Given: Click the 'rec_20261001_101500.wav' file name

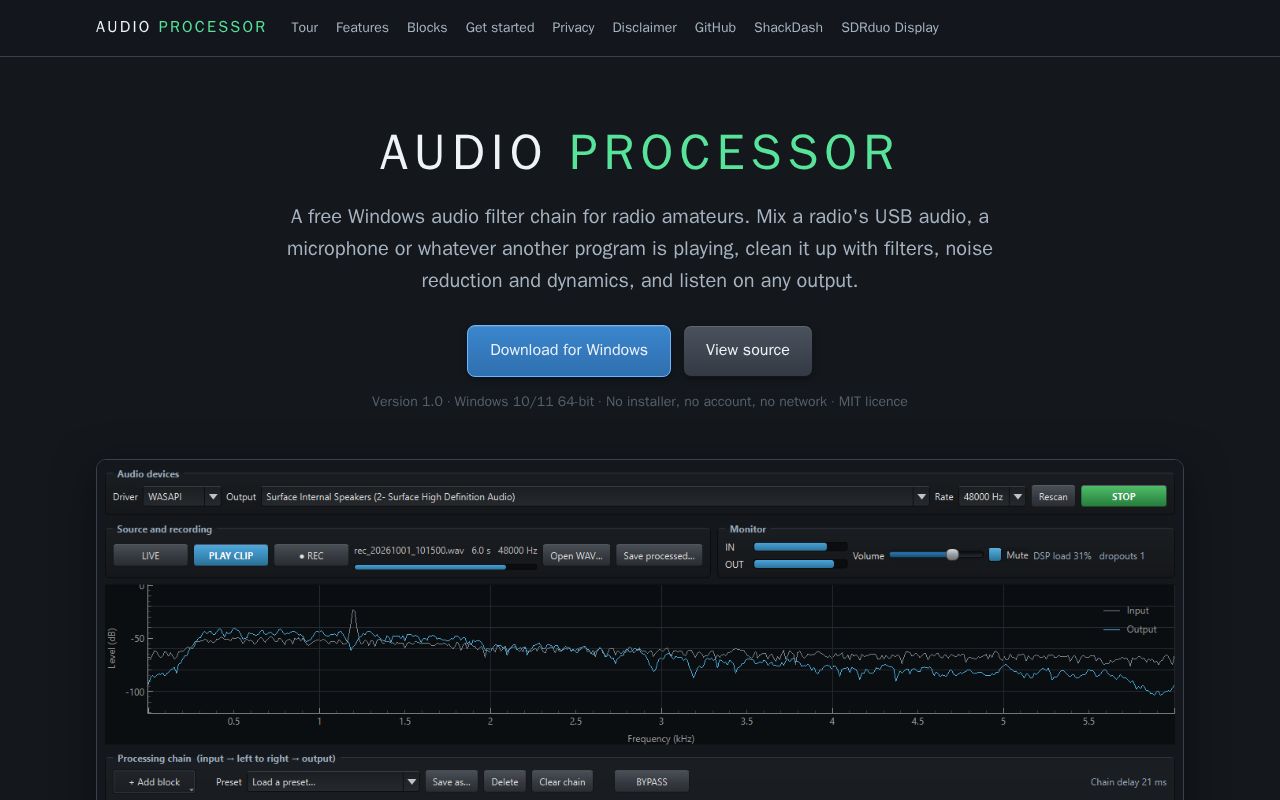Looking at the screenshot, I should (409, 550).
